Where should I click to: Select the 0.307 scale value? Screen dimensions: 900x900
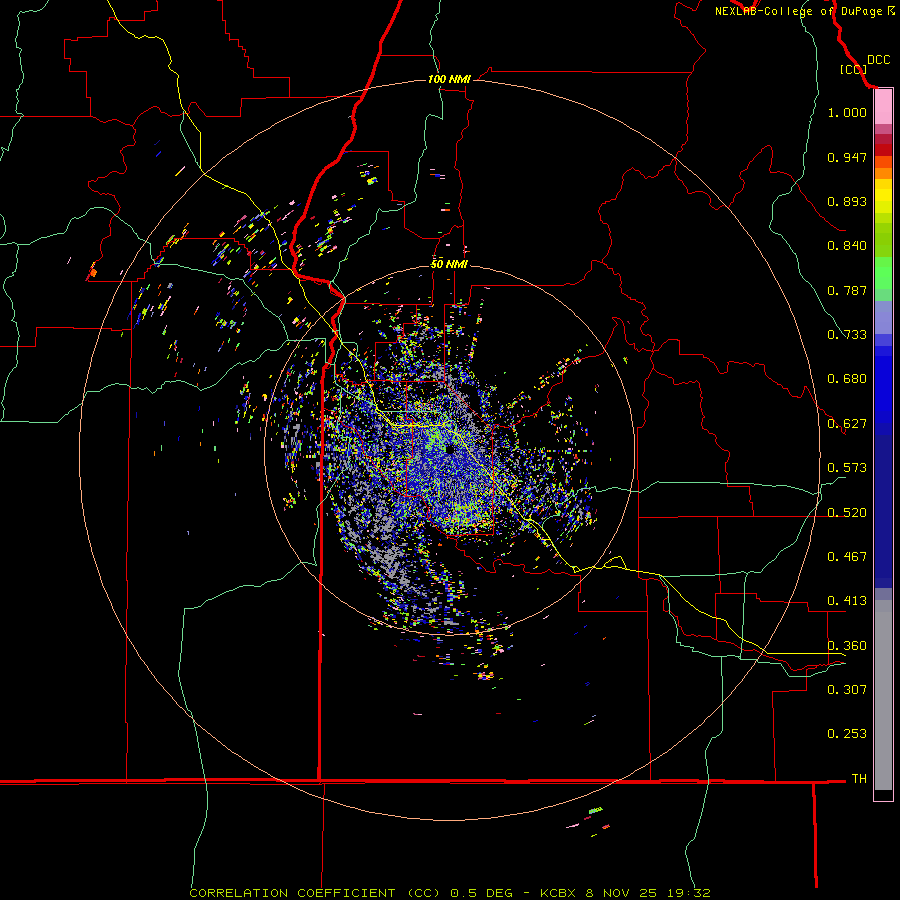pos(847,690)
